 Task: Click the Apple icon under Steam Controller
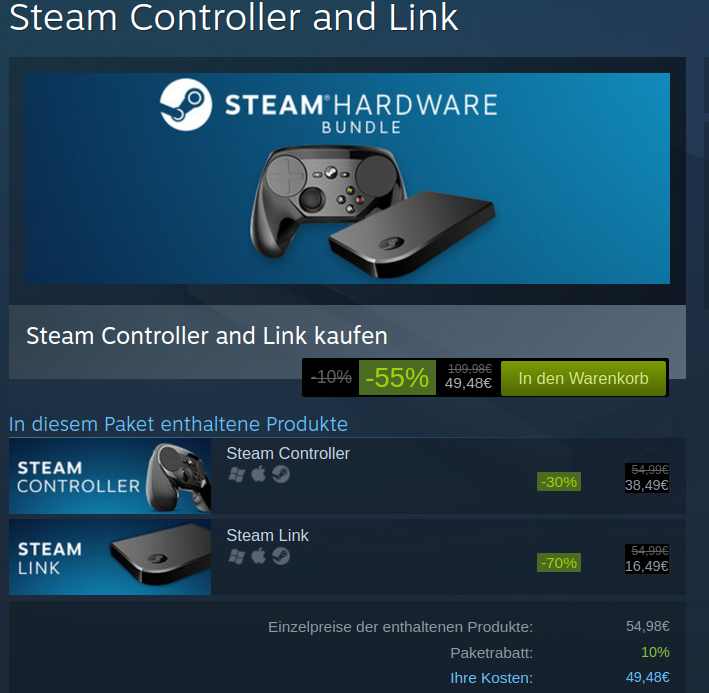point(259,474)
